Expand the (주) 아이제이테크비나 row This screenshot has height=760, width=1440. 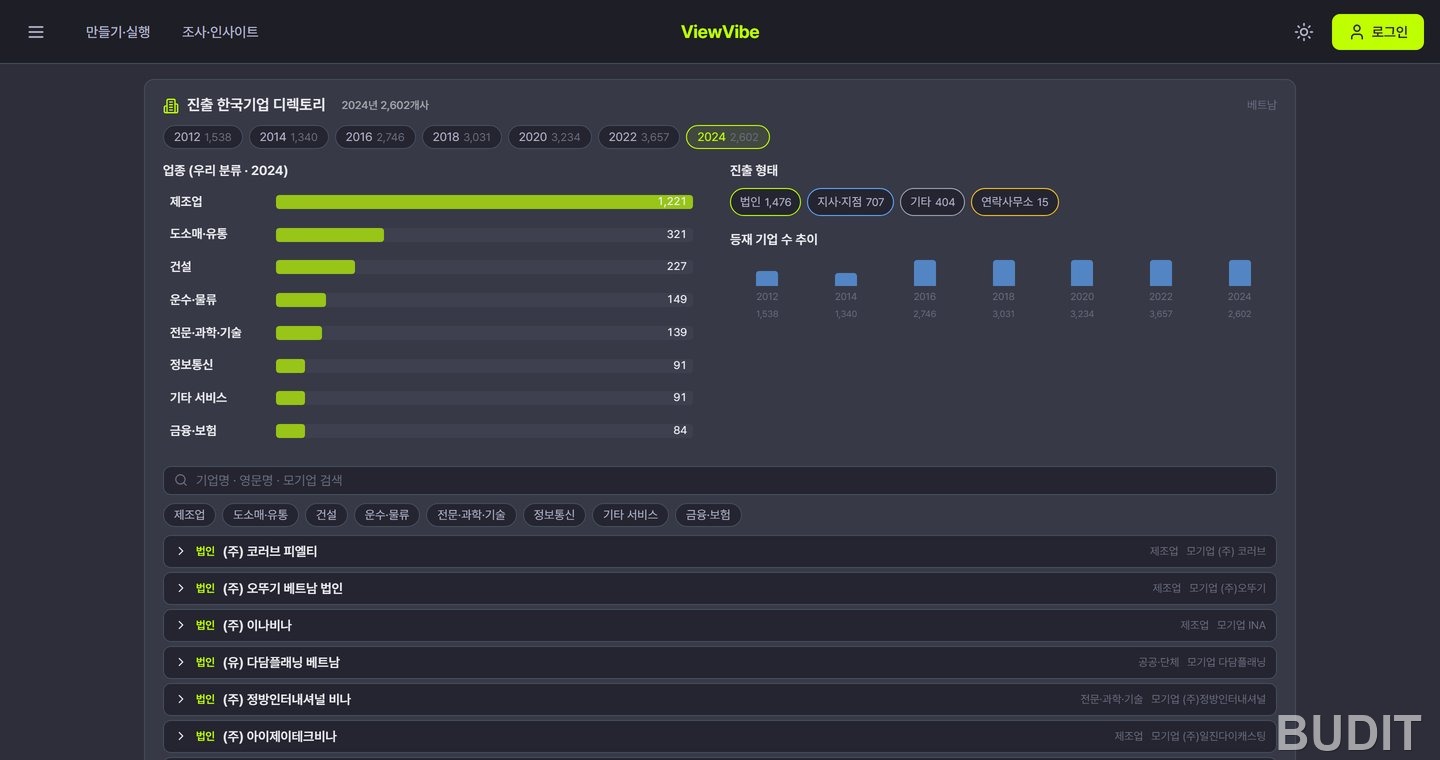tap(720, 736)
